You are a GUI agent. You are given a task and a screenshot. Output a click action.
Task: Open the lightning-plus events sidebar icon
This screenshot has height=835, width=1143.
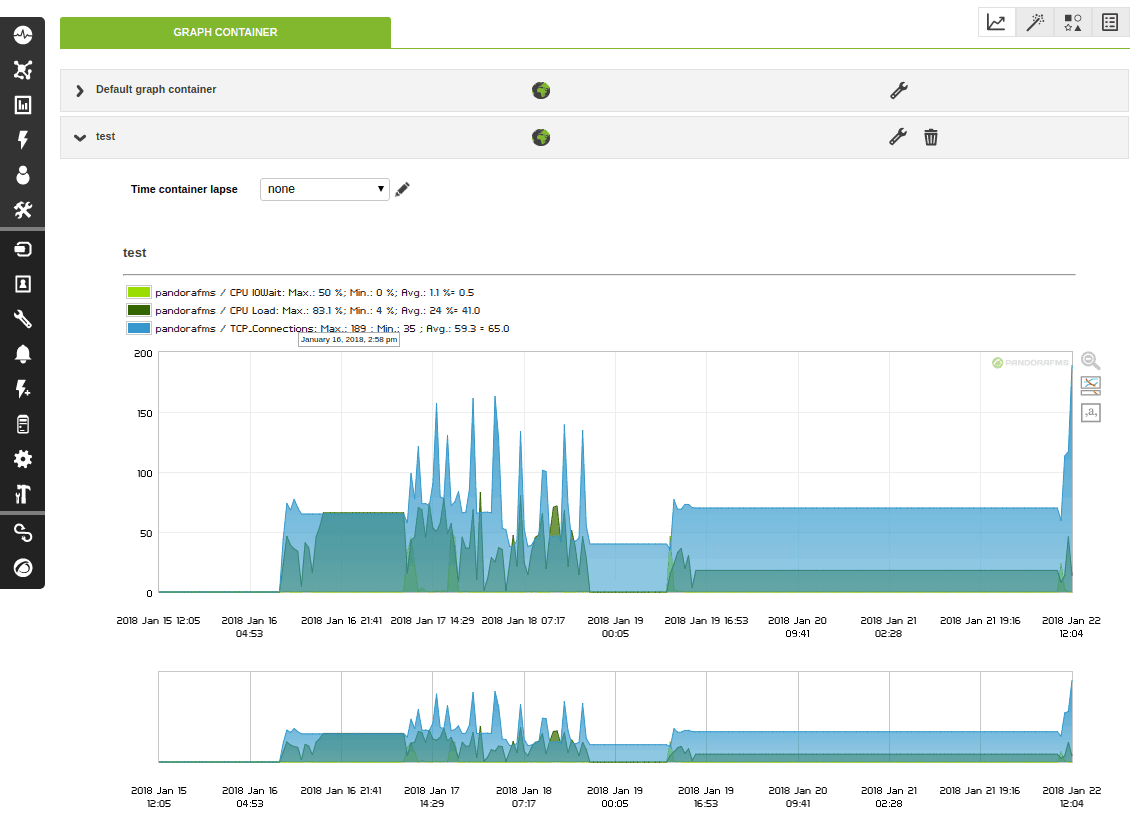click(23, 389)
